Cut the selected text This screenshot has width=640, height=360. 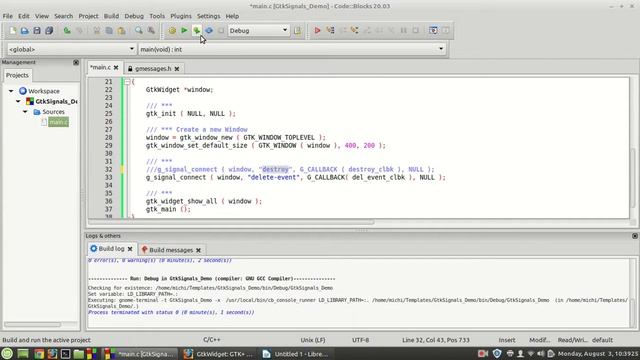[97, 31]
